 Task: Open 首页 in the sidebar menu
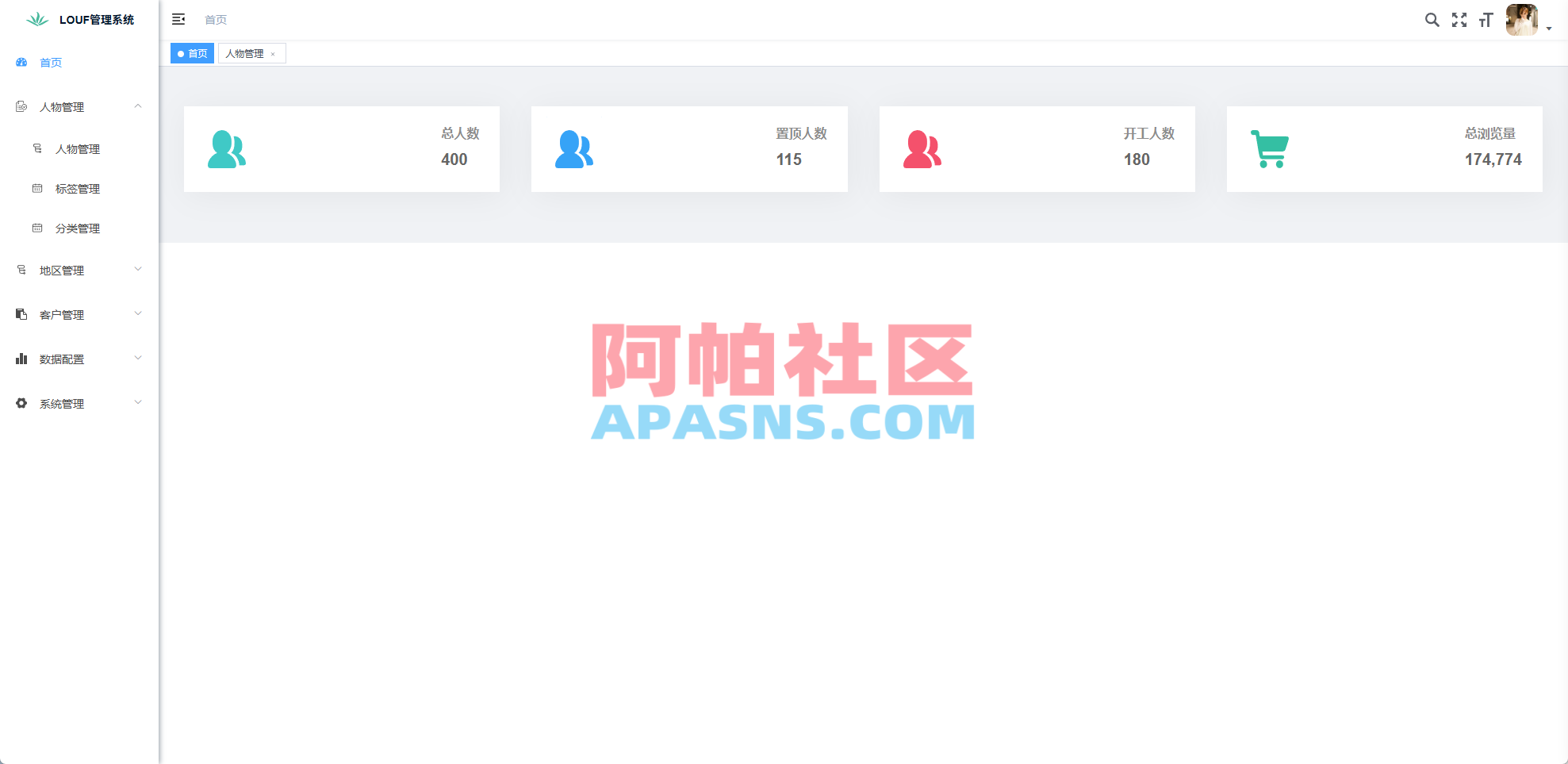(79, 63)
